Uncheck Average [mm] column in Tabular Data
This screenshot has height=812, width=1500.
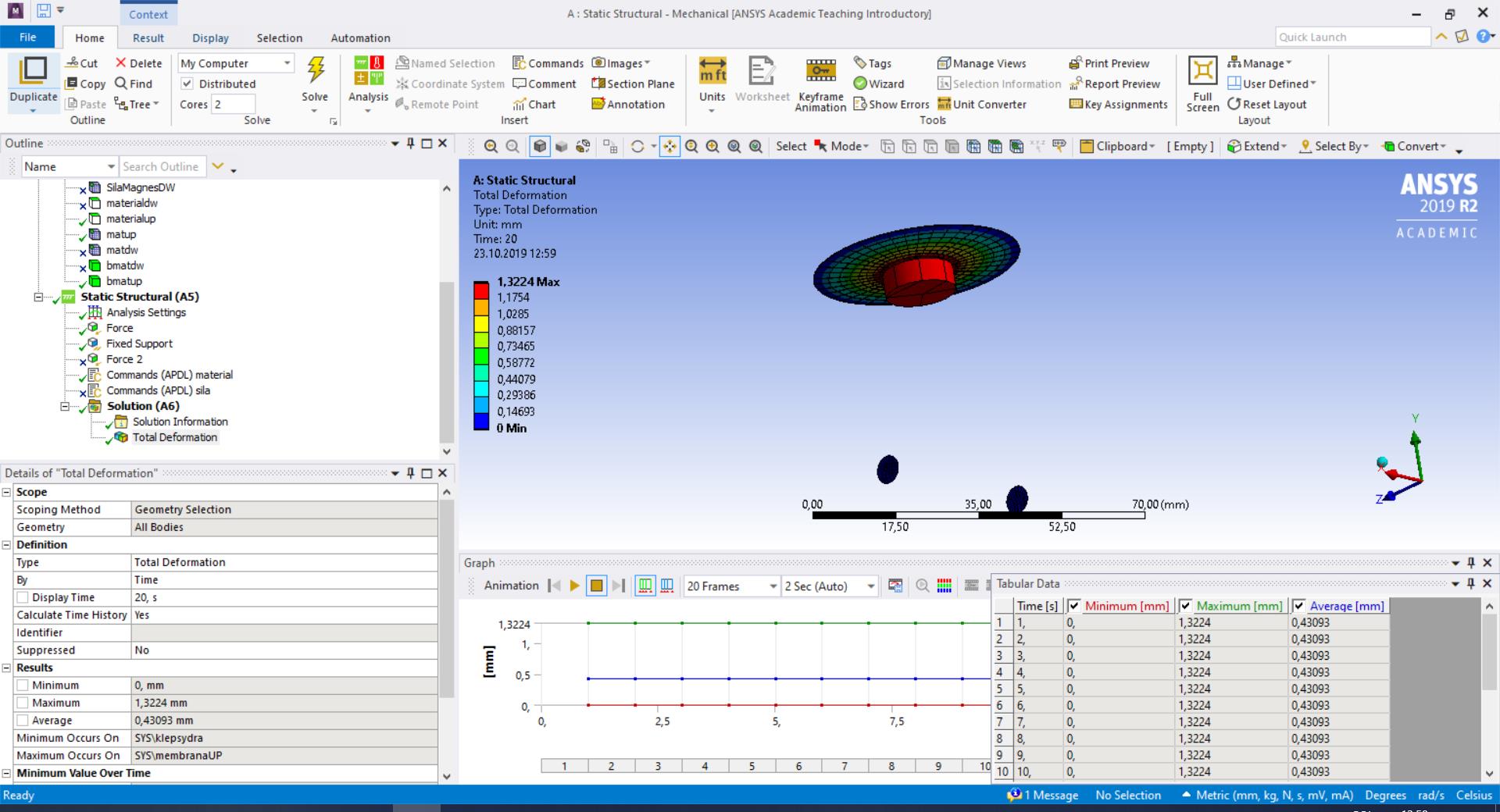pyautogui.click(x=1299, y=606)
